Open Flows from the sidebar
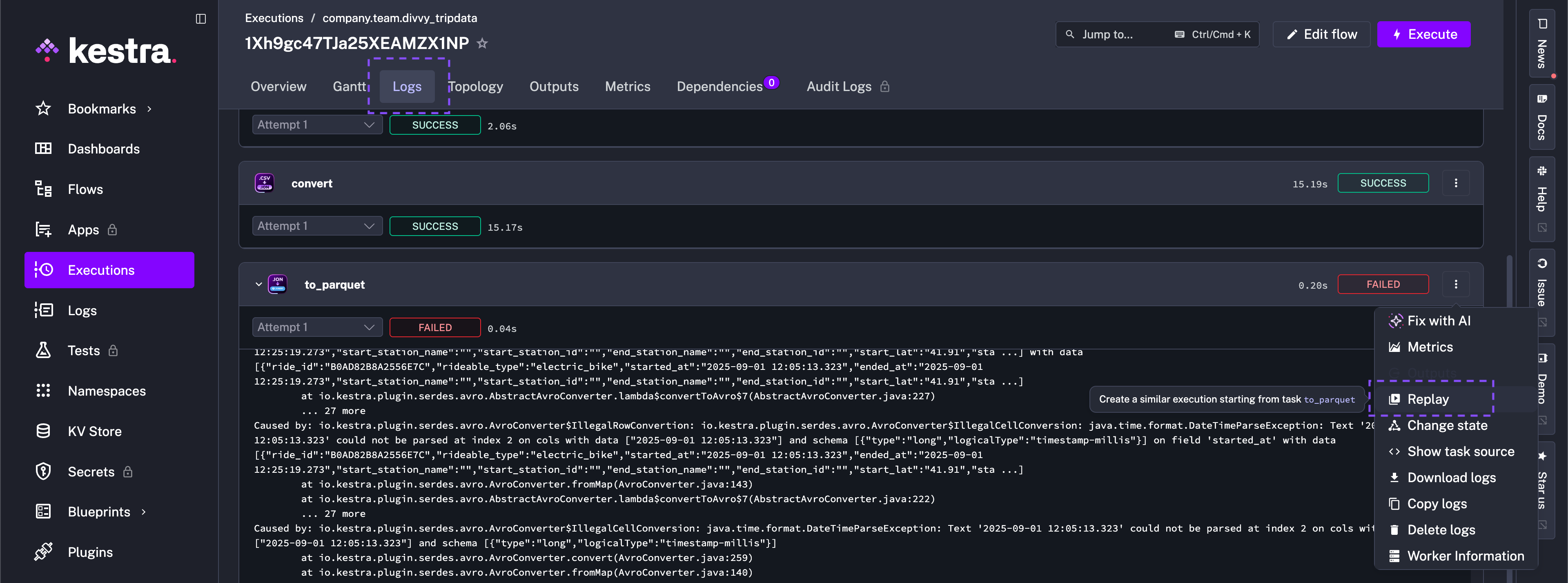The image size is (1568, 583). coord(85,189)
